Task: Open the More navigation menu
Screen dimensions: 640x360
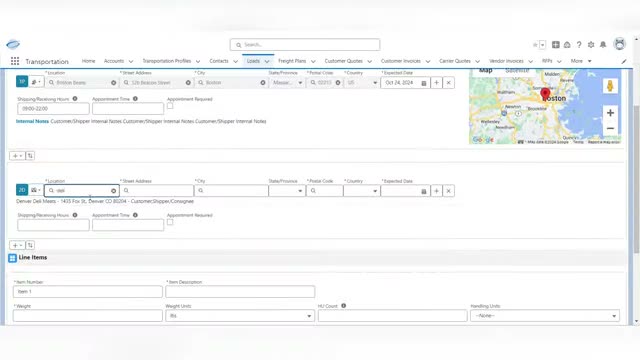Action: tap(581, 61)
